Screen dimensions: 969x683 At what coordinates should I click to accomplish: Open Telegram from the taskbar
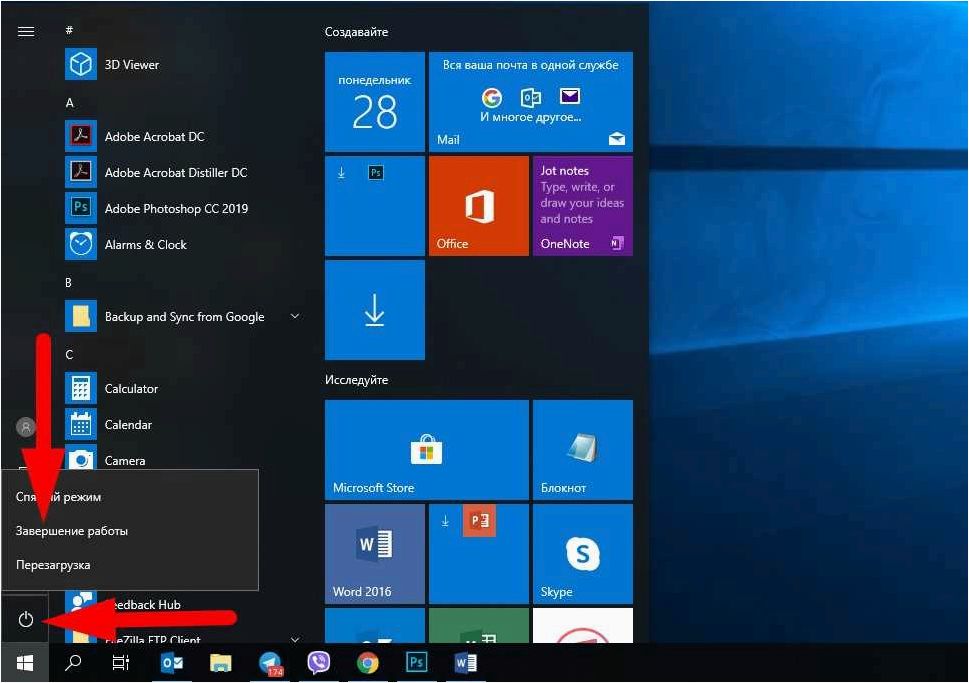pyautogui.click(x=270, y=663)
